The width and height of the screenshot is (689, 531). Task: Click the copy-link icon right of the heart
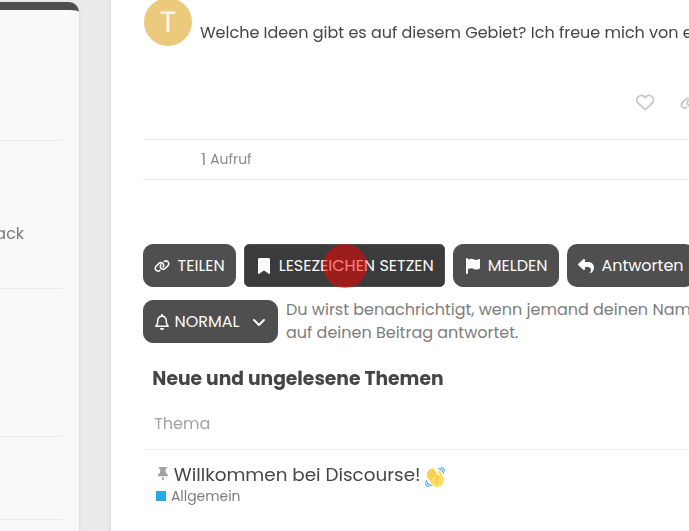tap(684, 102)
